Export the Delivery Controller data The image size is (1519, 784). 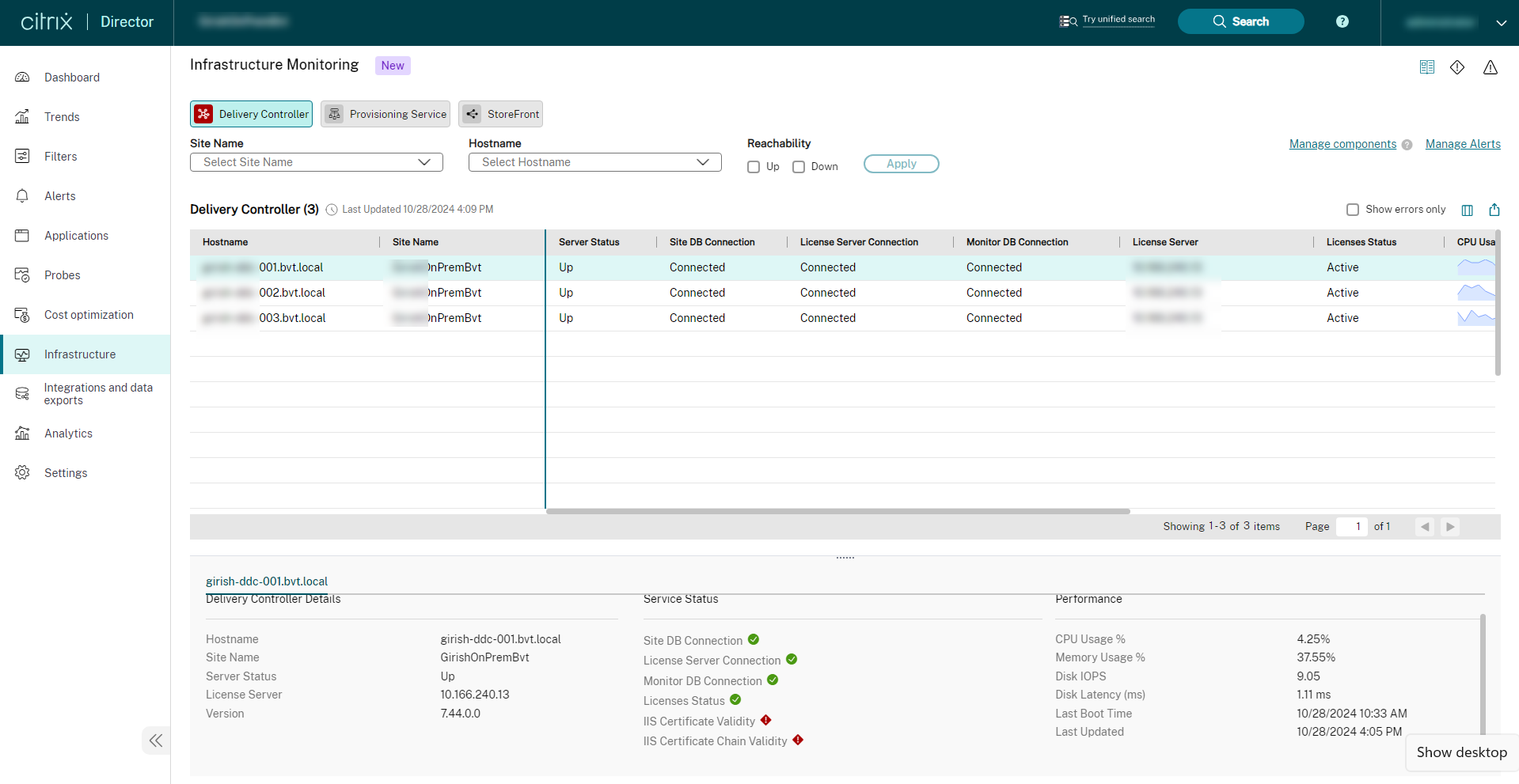[x=1494, y=210]
